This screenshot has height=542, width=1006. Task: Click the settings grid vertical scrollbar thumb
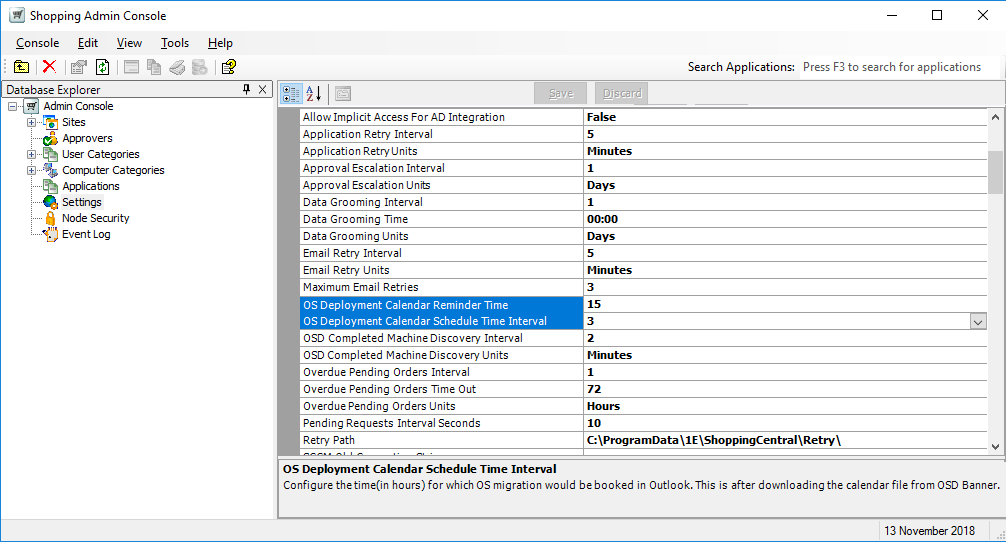[x=995, y=172]
